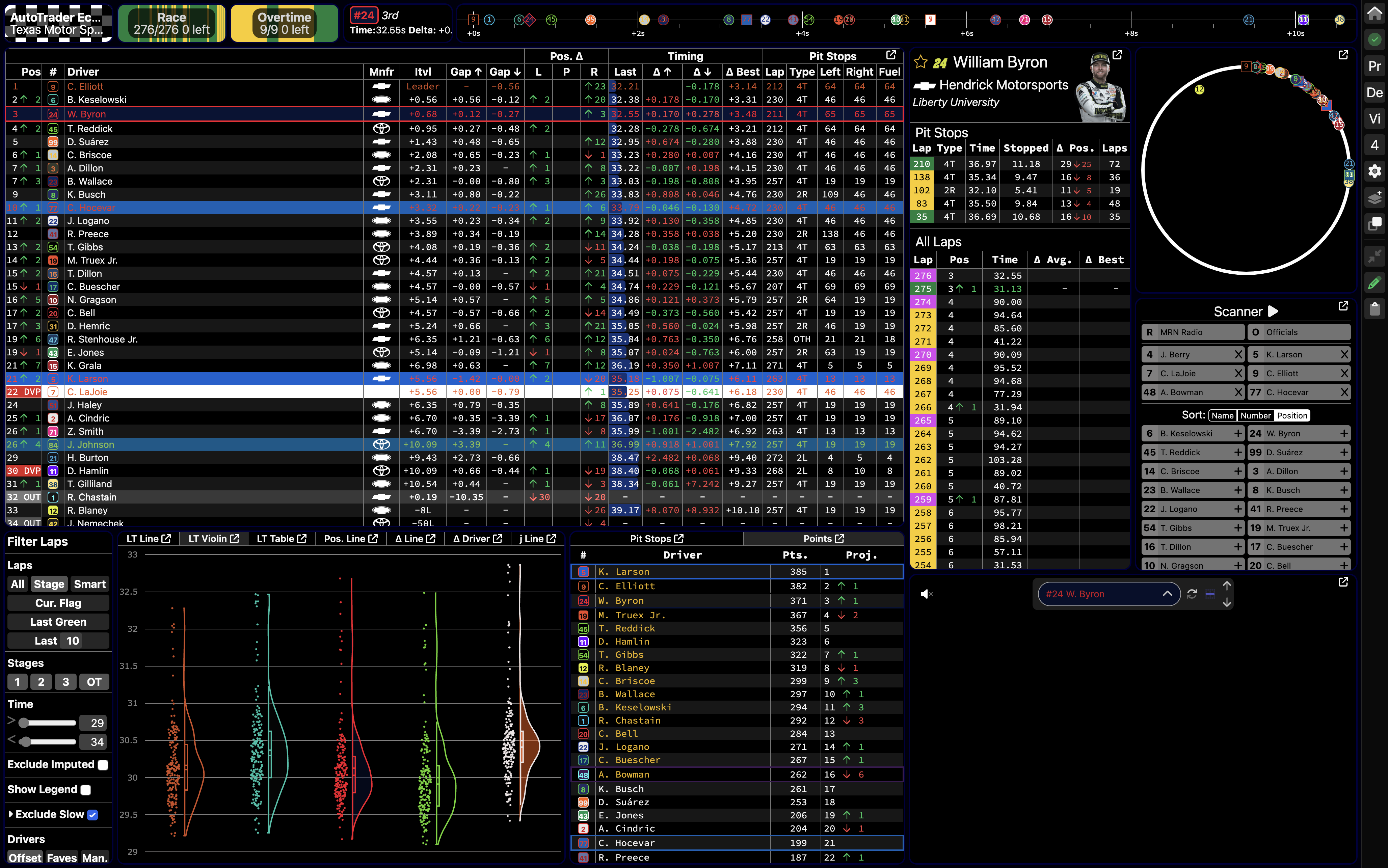
Task: Toggle the Exclude Imputed checkbox
Action: [103, 765]
